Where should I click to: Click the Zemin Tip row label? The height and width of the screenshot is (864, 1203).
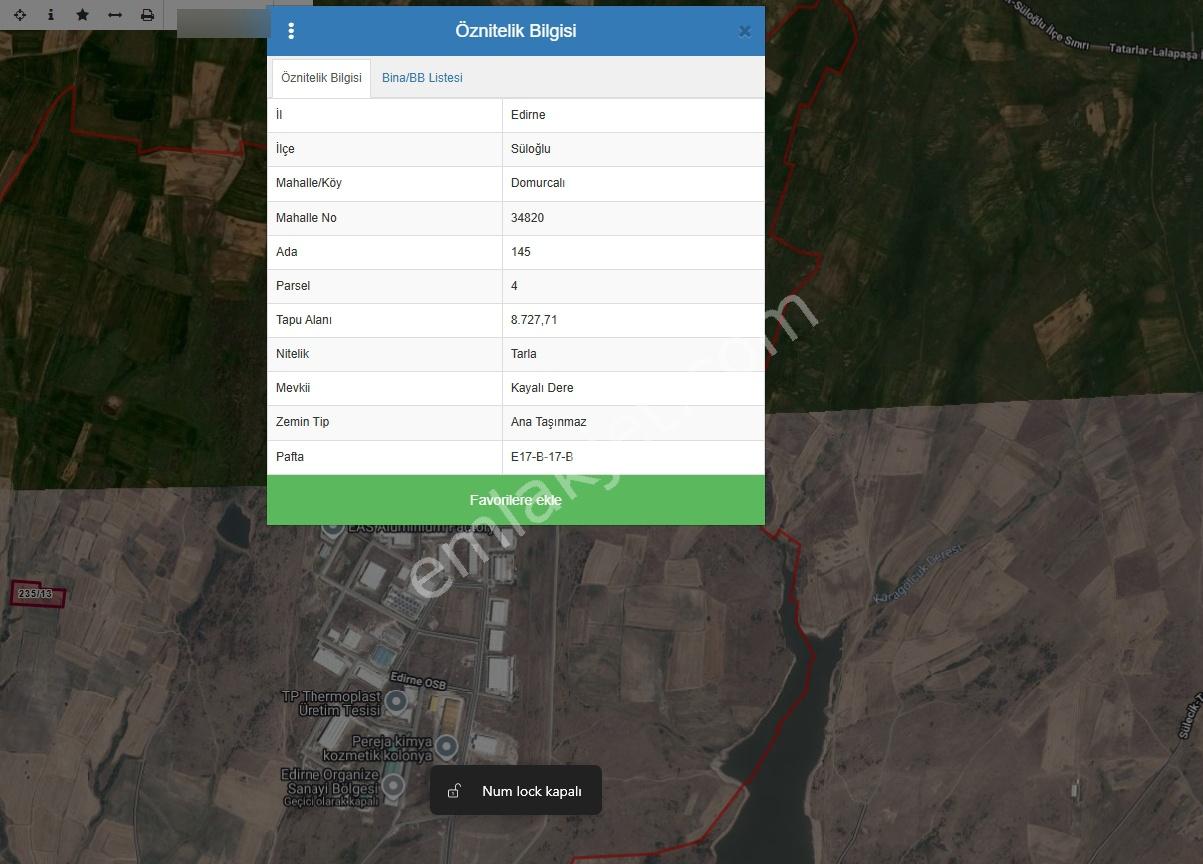(x=302, y=422)
